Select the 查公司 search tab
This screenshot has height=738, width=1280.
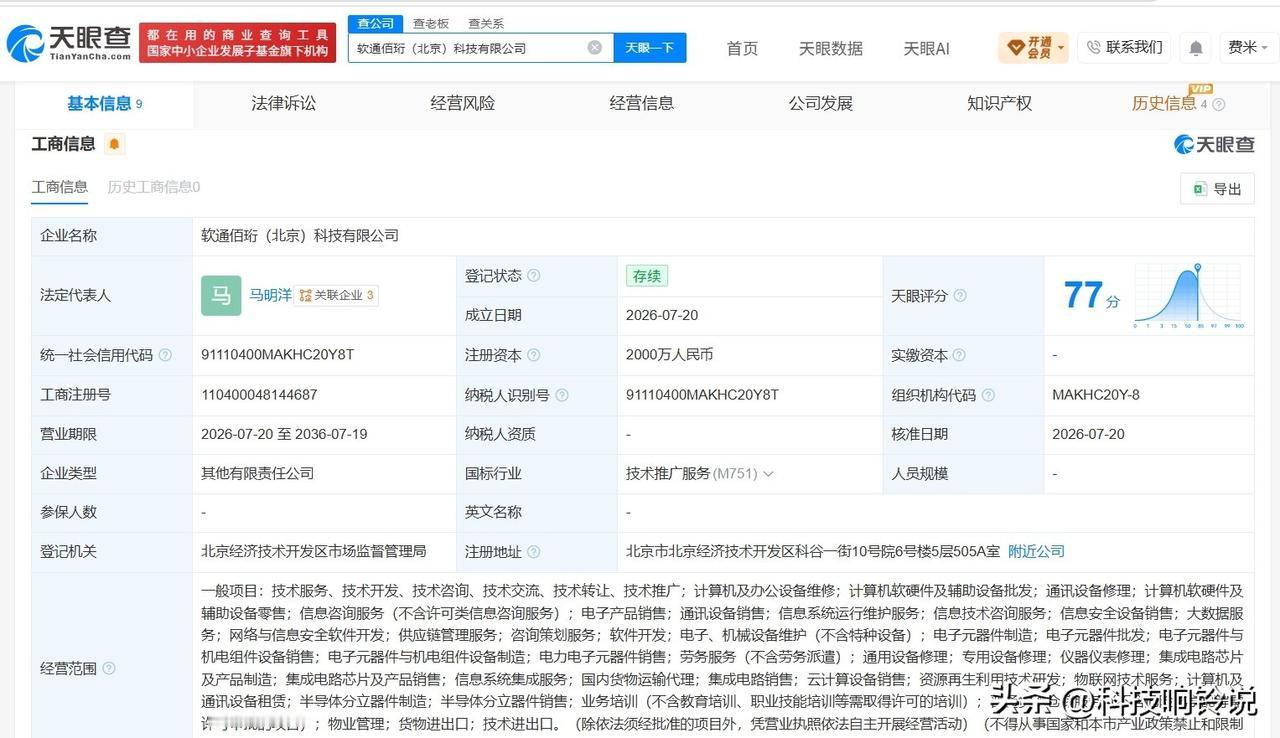pyautogui.click(x=375, y=23)
